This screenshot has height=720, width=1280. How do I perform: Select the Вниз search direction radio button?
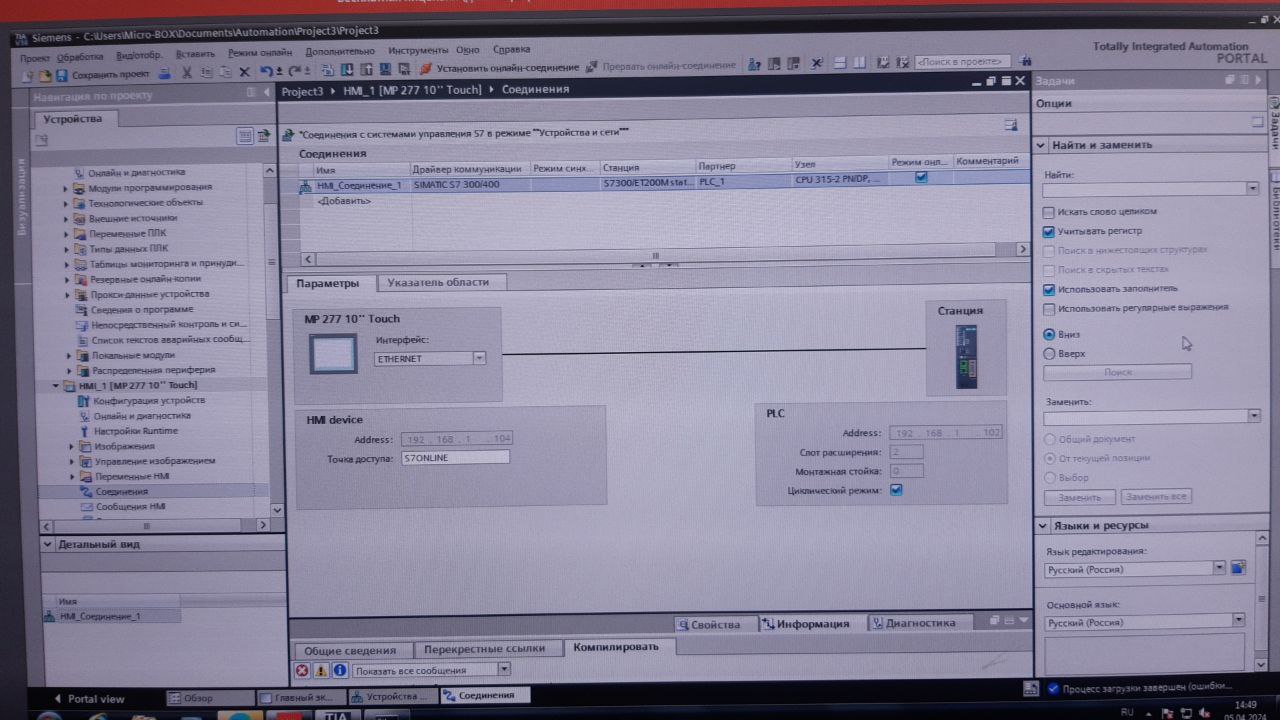tap(1049, 335)
